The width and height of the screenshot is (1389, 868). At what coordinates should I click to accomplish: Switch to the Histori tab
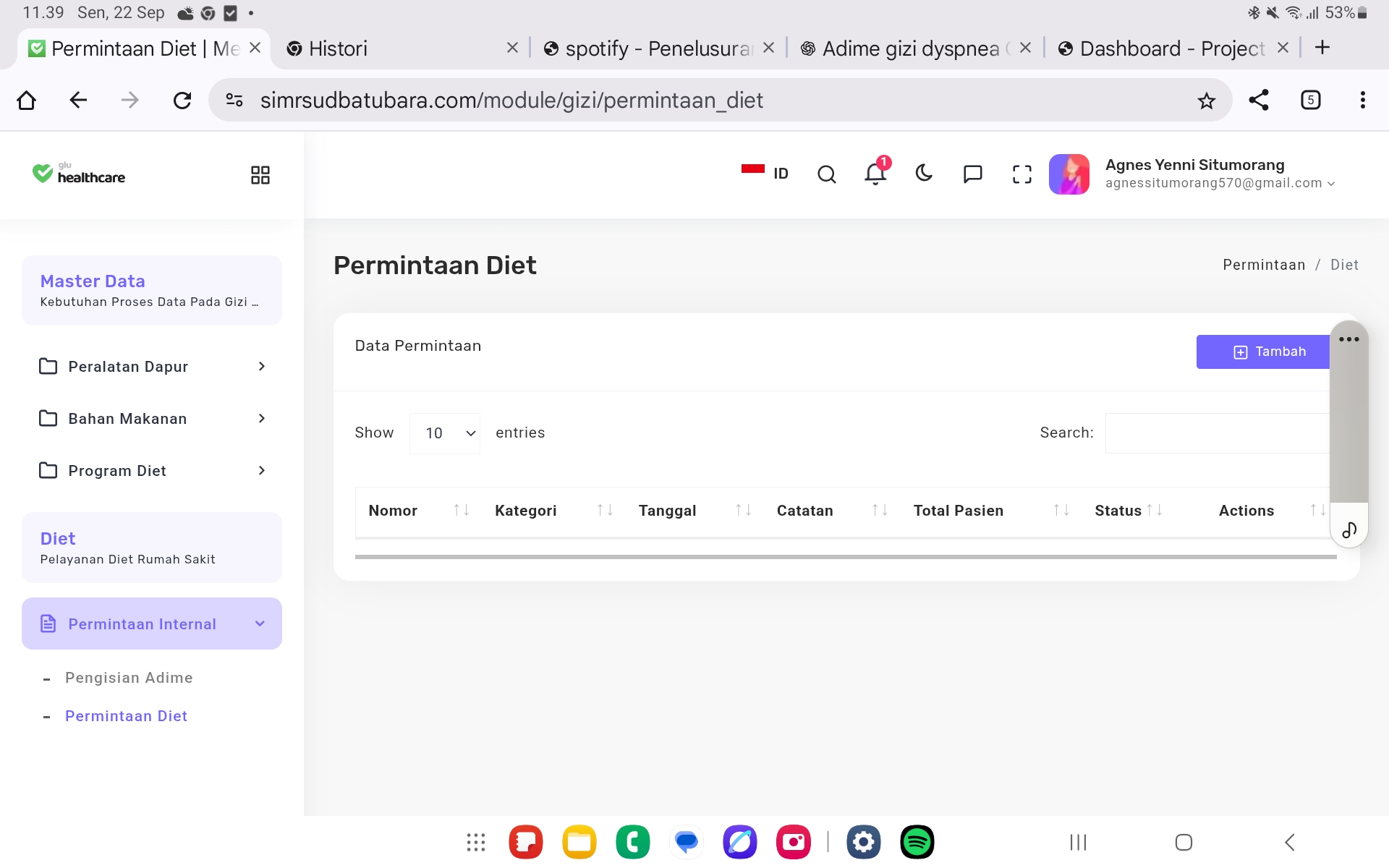click(x=402, y=48)
